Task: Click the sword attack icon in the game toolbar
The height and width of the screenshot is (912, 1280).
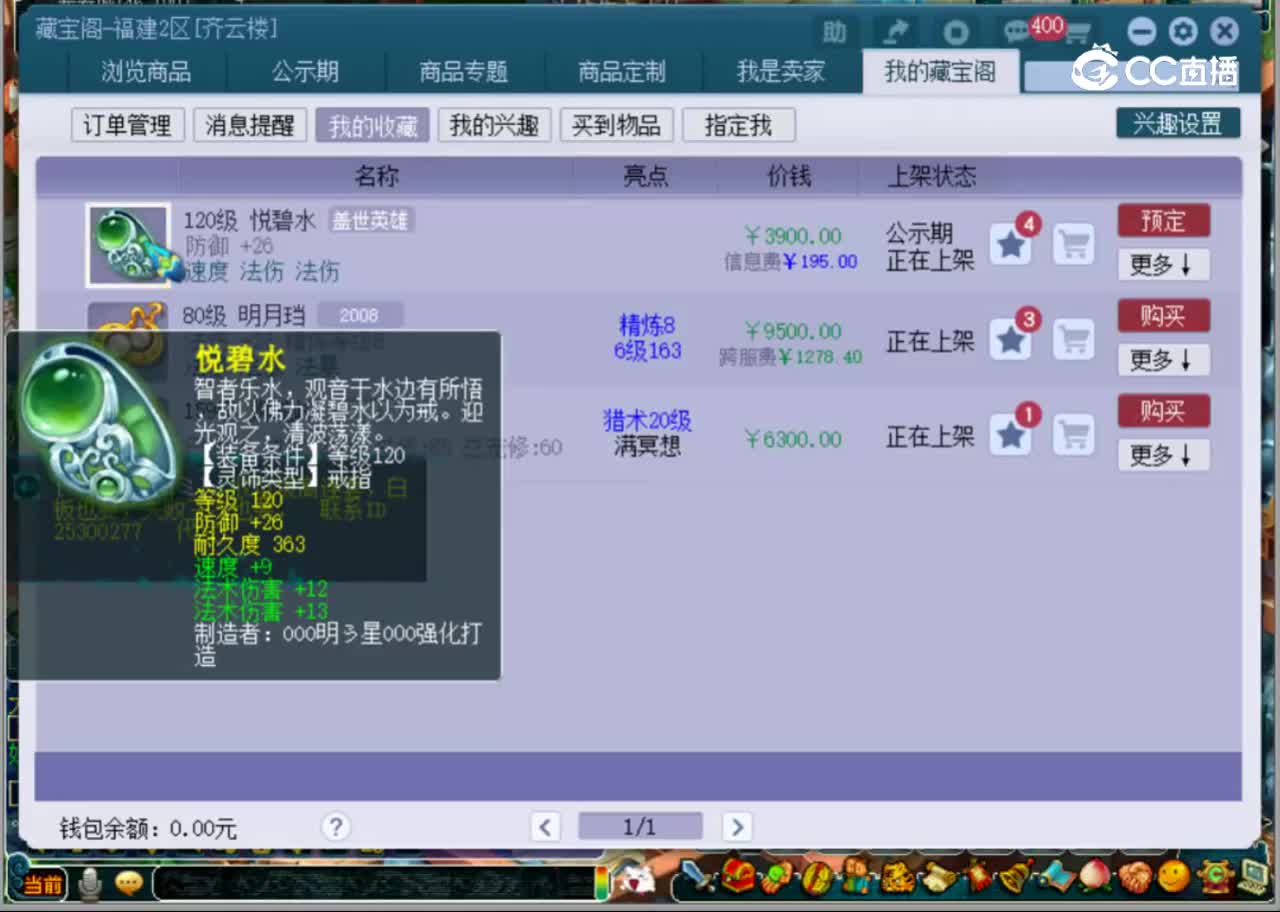Action: [698, 877]
